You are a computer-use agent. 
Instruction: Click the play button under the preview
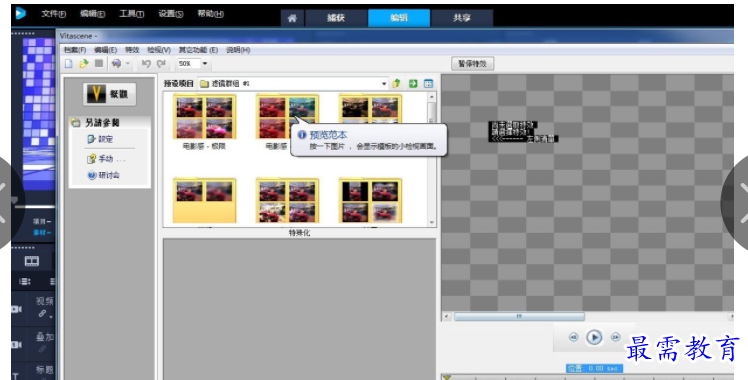click(x=594, y=337)
